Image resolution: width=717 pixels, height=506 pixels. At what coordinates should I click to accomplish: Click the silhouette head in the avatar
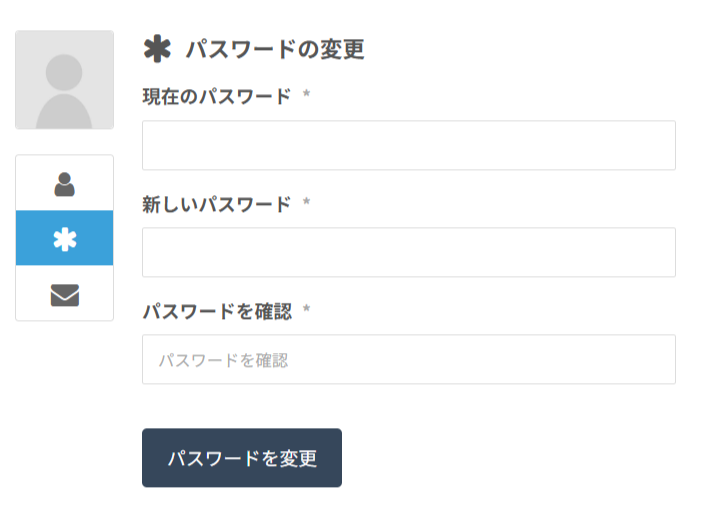point(64,72)
